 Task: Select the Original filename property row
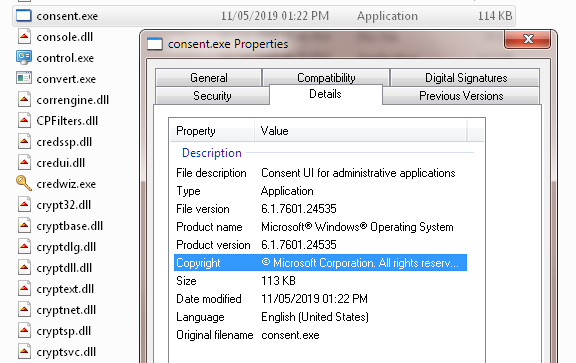pos(320,335)
